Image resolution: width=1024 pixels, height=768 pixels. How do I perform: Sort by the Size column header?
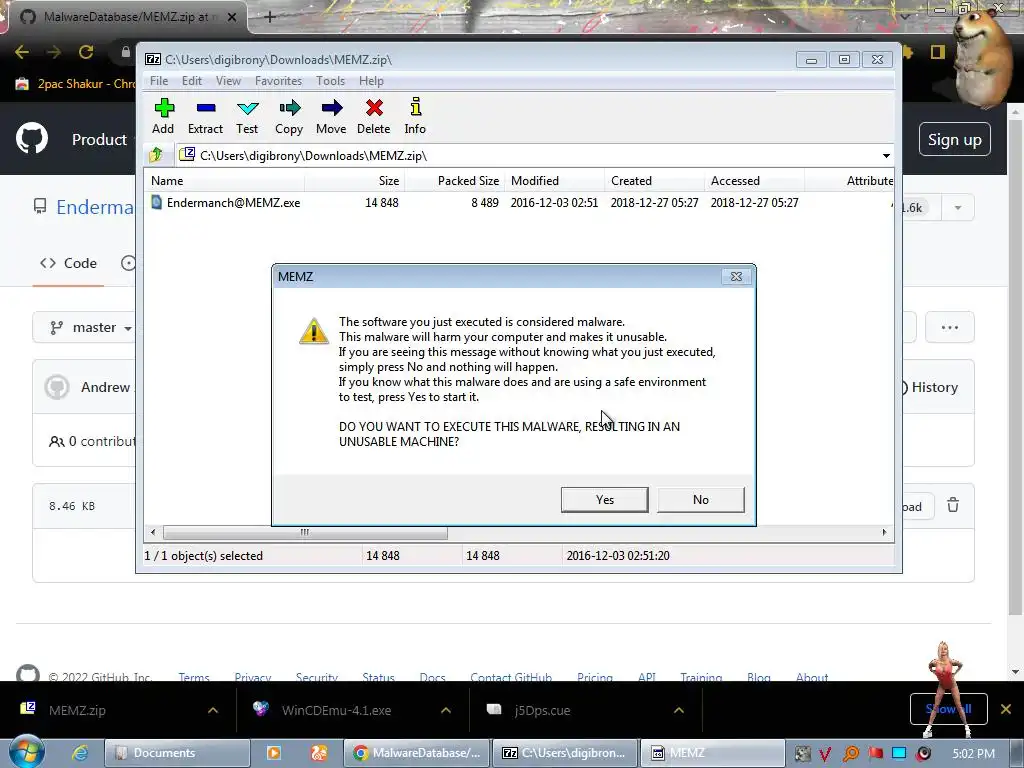pyautogui.click(x=355, y=181)
